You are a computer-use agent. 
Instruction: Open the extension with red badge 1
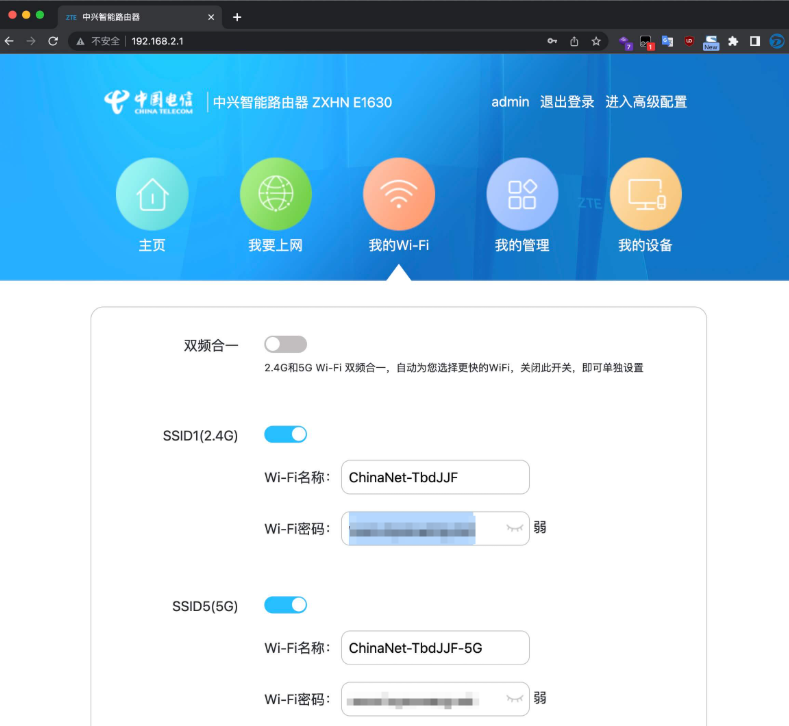646,42
